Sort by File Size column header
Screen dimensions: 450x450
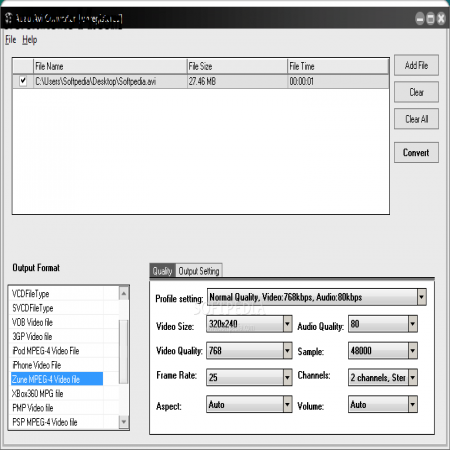click(237, 66)
